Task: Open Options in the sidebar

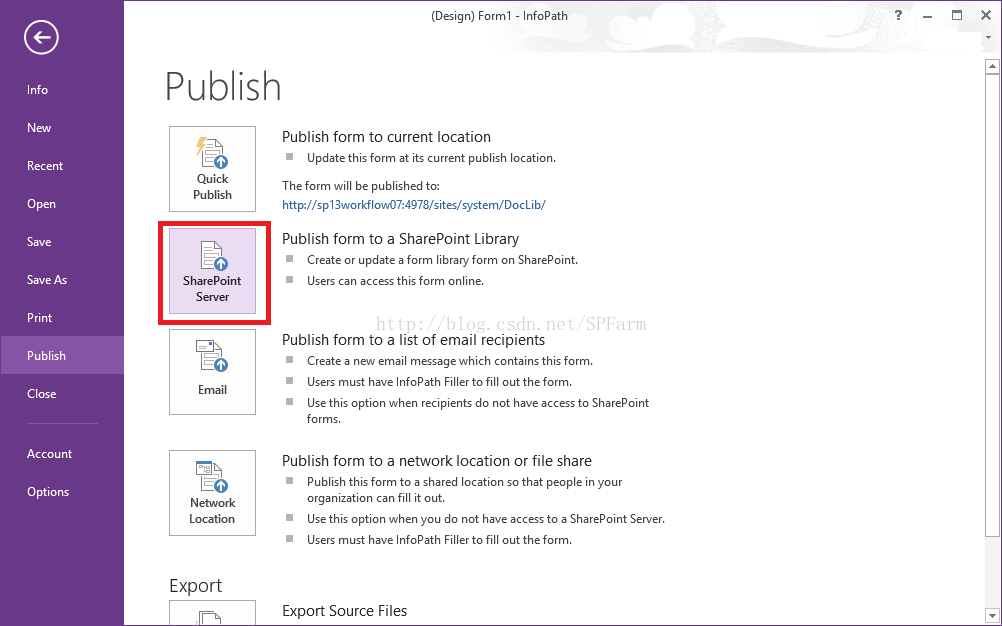Action: coord(48,492)
